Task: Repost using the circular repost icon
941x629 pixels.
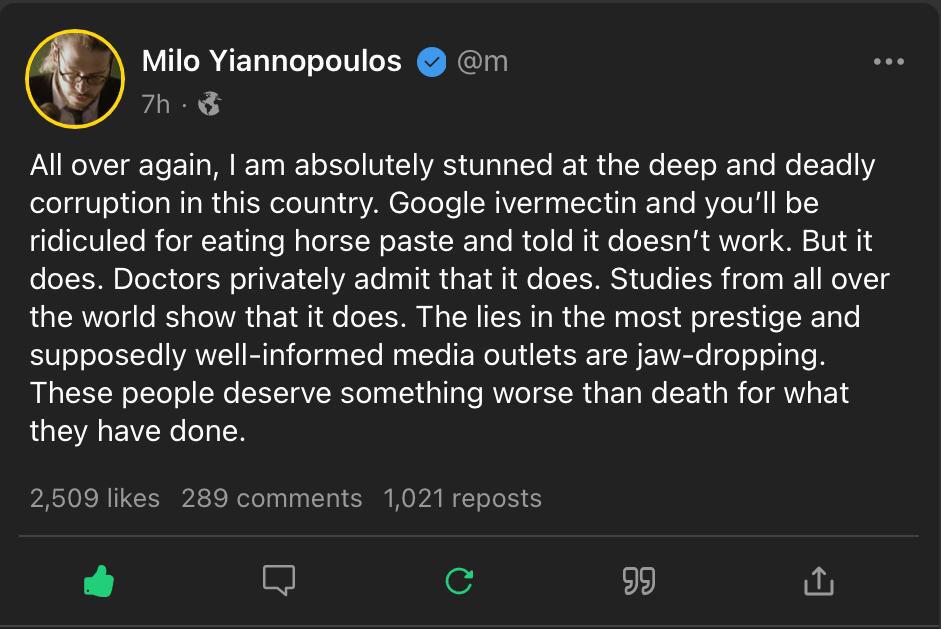Action: [x=458, y=580]
